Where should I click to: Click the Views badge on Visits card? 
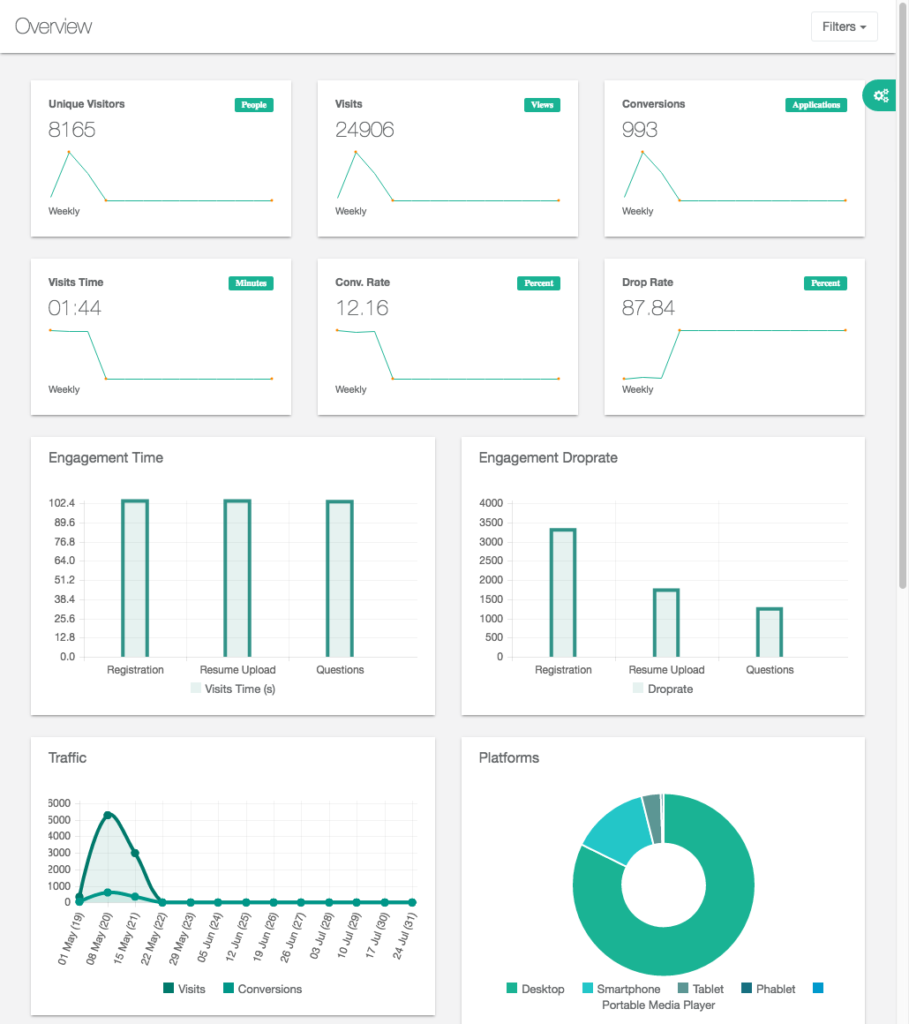(541, 105)
